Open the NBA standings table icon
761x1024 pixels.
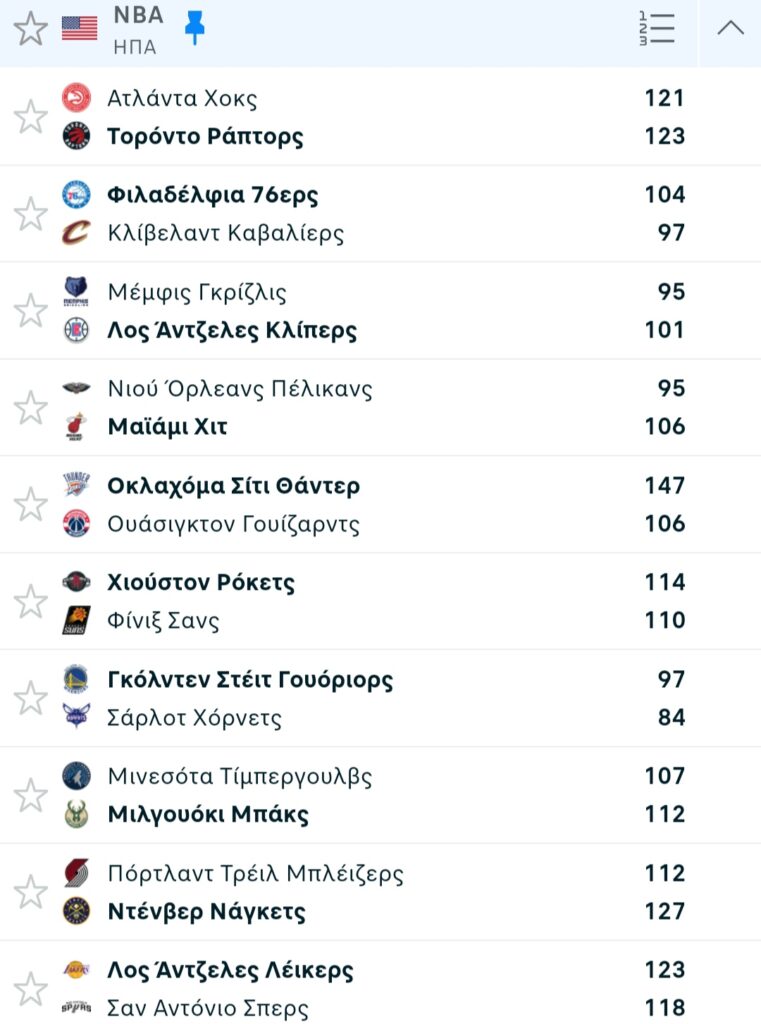(656, 28)
